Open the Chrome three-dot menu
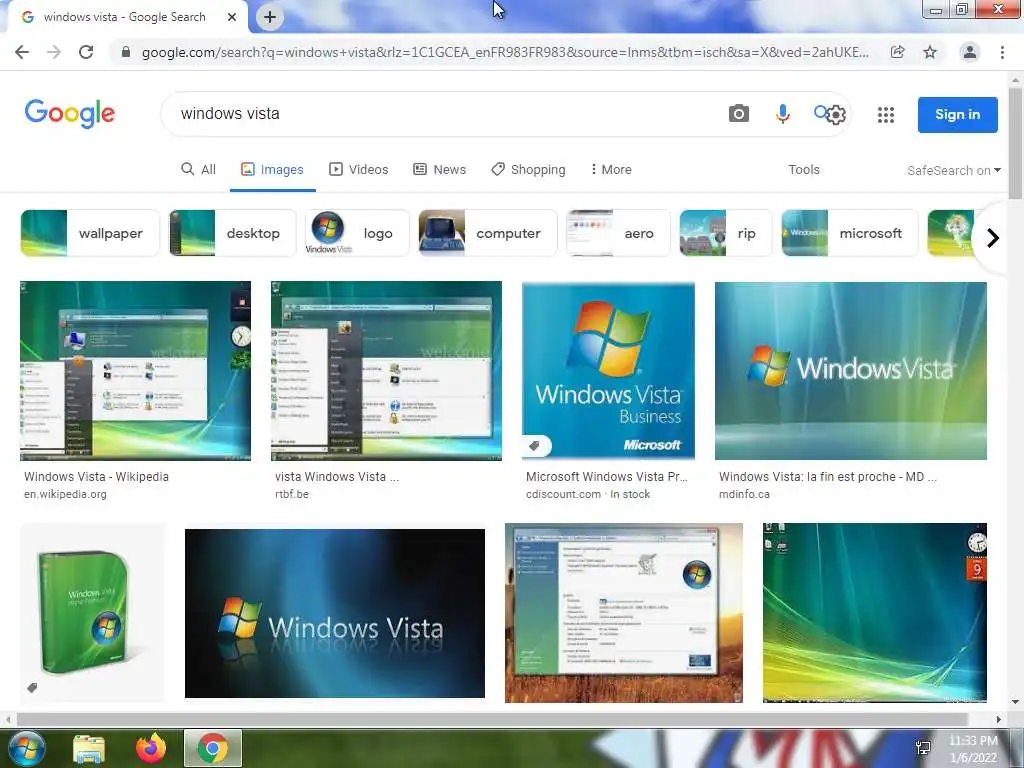This screenshot has width=1024, height=768. pos(1002,52)
